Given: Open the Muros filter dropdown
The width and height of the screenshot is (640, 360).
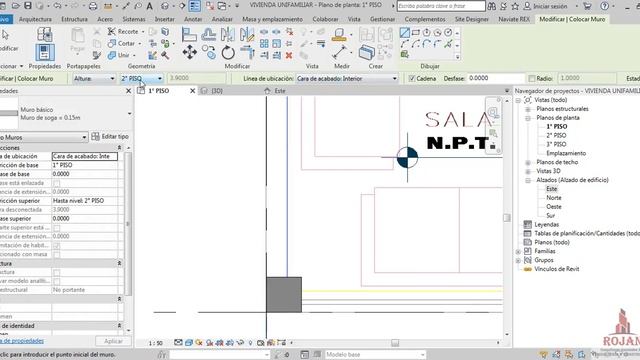Looking at the screenshot, I should pos(43,137).
